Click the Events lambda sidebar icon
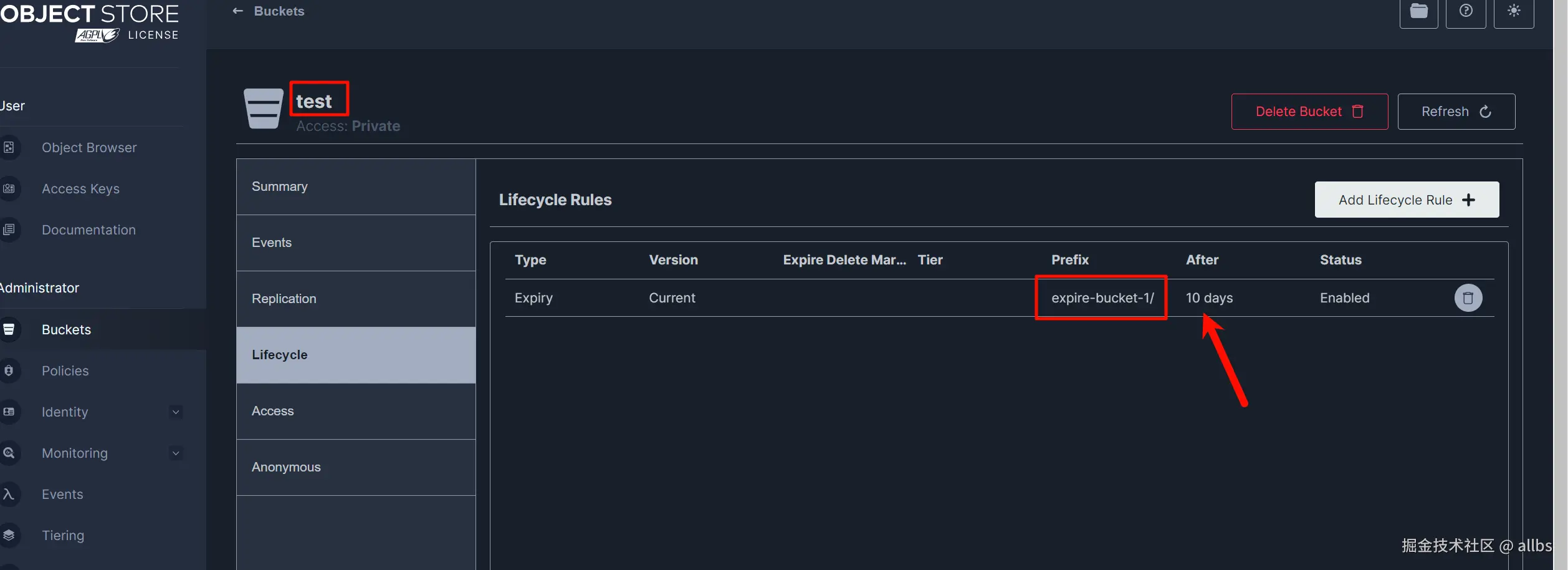Viewport: 1568px width, 570px height. 9,495
